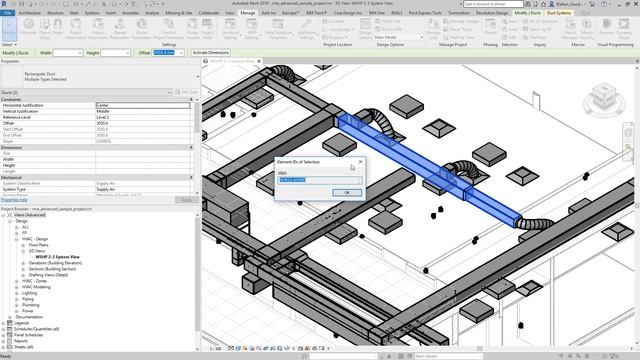The height and width of the screenshot is (360, 640).
Task: Click the Project Browser vertical scrollbar
Action: (x=198, y=282)
